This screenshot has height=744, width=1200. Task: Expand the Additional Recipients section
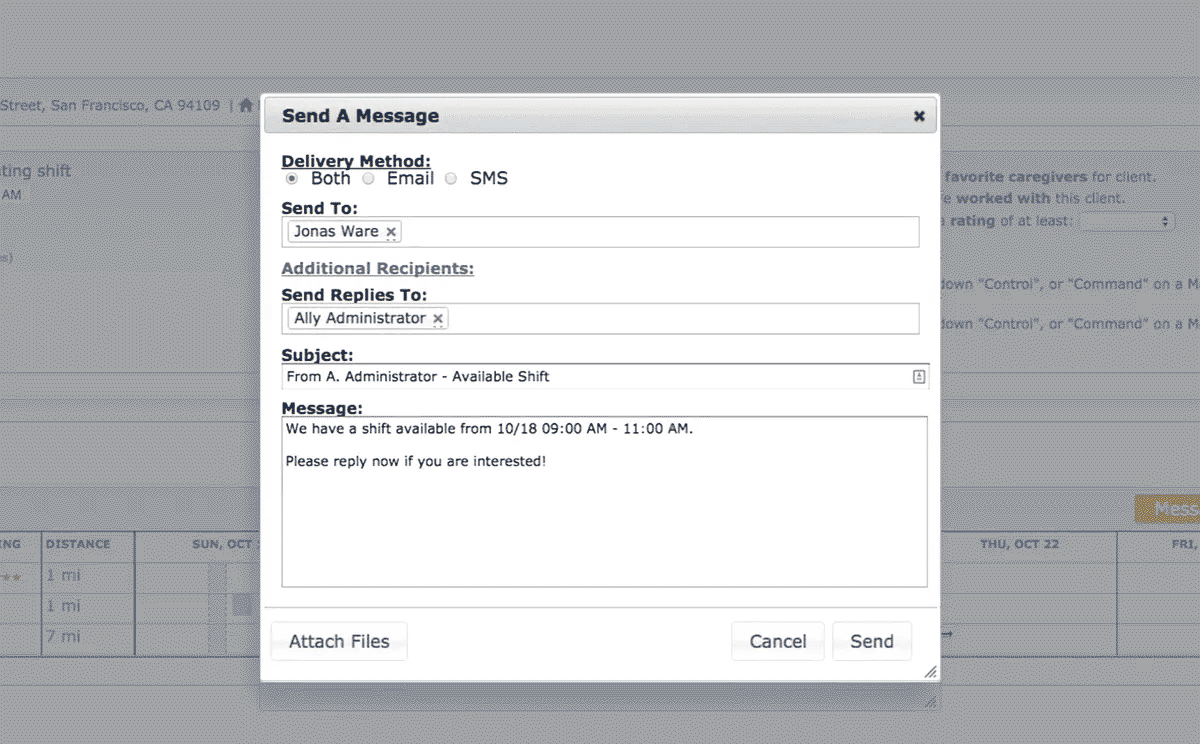click(377, 269)
